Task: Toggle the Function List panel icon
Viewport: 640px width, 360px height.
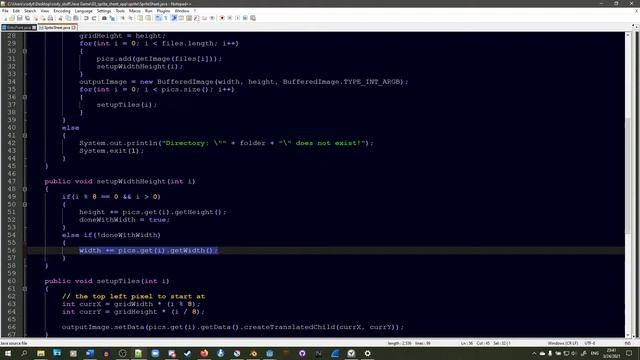Action: point(197,18)
